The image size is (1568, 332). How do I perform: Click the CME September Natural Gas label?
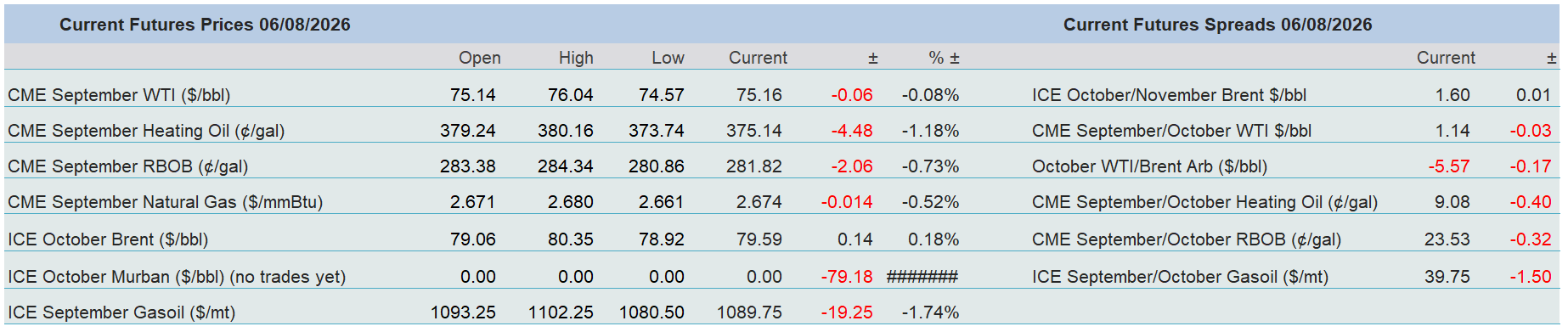165,202
